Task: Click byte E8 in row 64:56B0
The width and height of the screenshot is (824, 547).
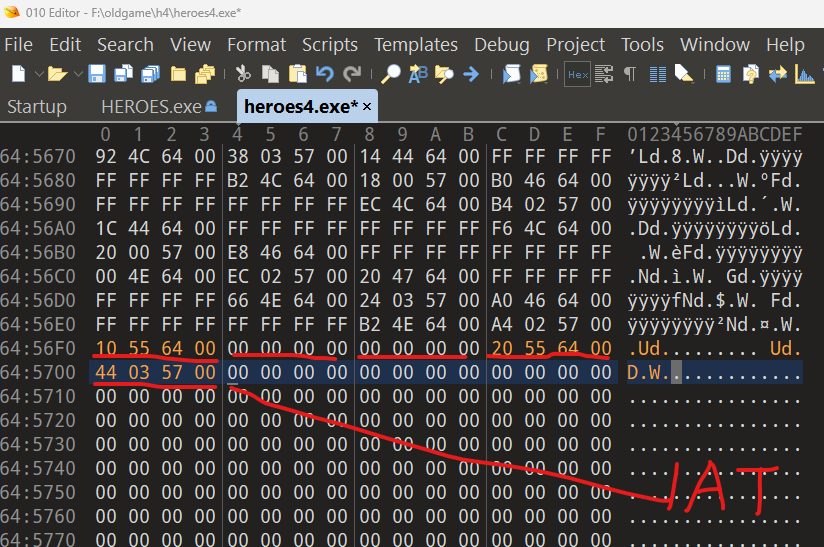Action: [x=238, y=252]
